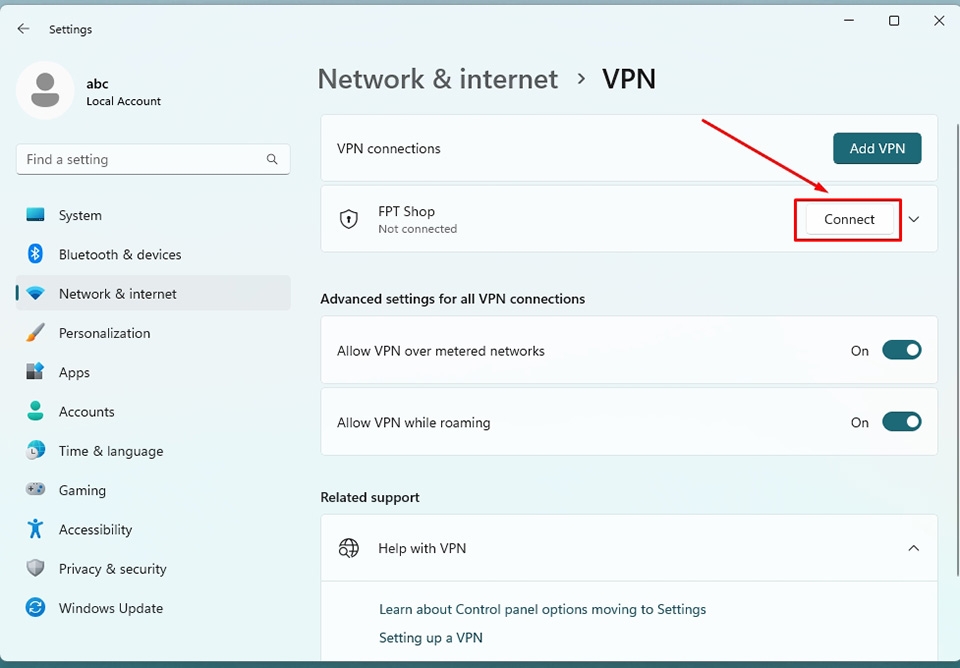Expand the FPT Shop VPN connection details

(x=913, y=219)
